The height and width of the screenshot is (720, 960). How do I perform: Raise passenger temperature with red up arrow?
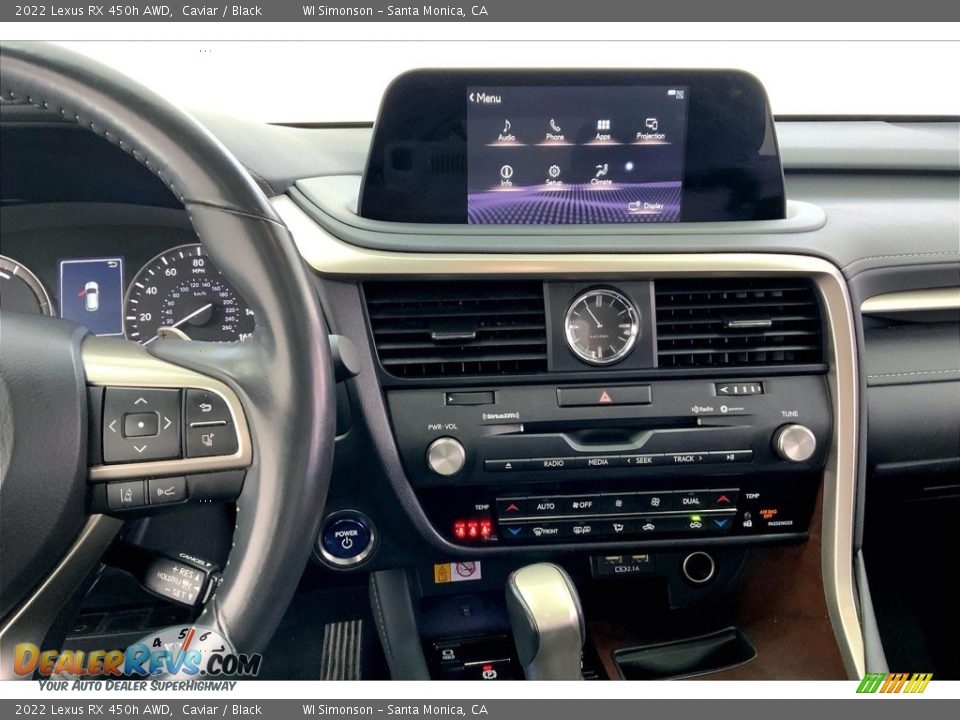tap(723, 499)
